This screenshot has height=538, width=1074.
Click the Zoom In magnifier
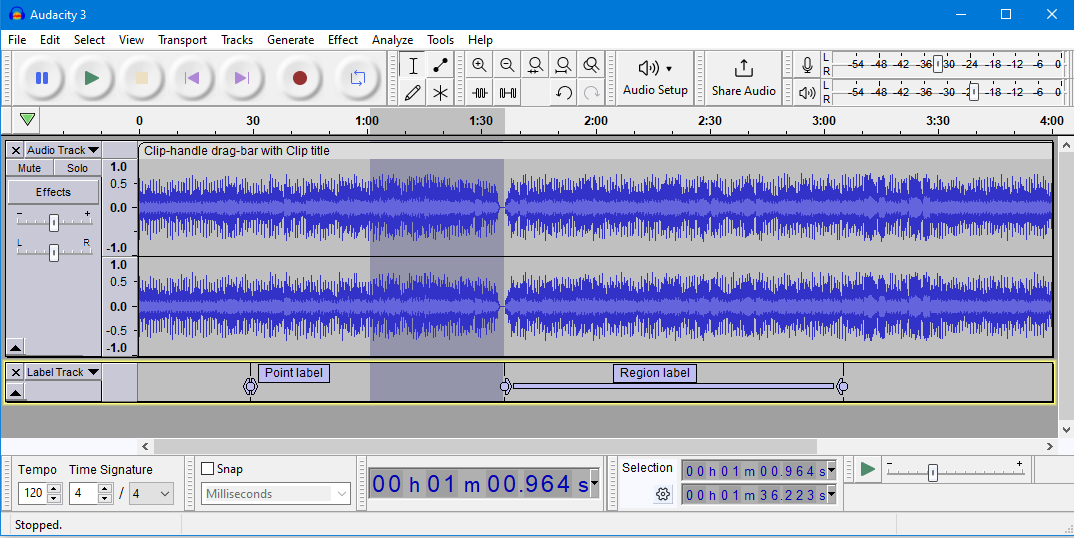pos(480,66)
